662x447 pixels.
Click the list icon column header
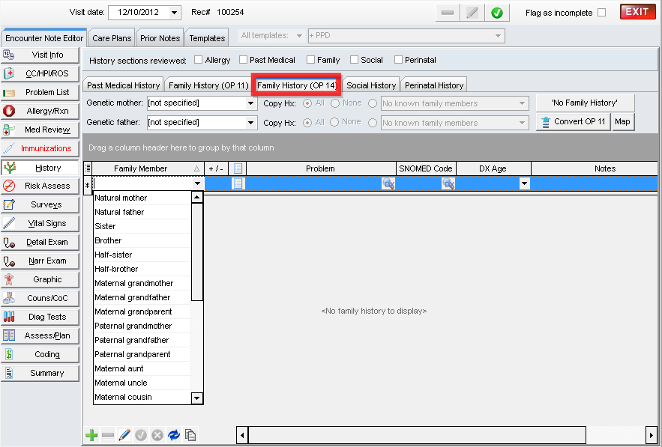coord(238,168)
